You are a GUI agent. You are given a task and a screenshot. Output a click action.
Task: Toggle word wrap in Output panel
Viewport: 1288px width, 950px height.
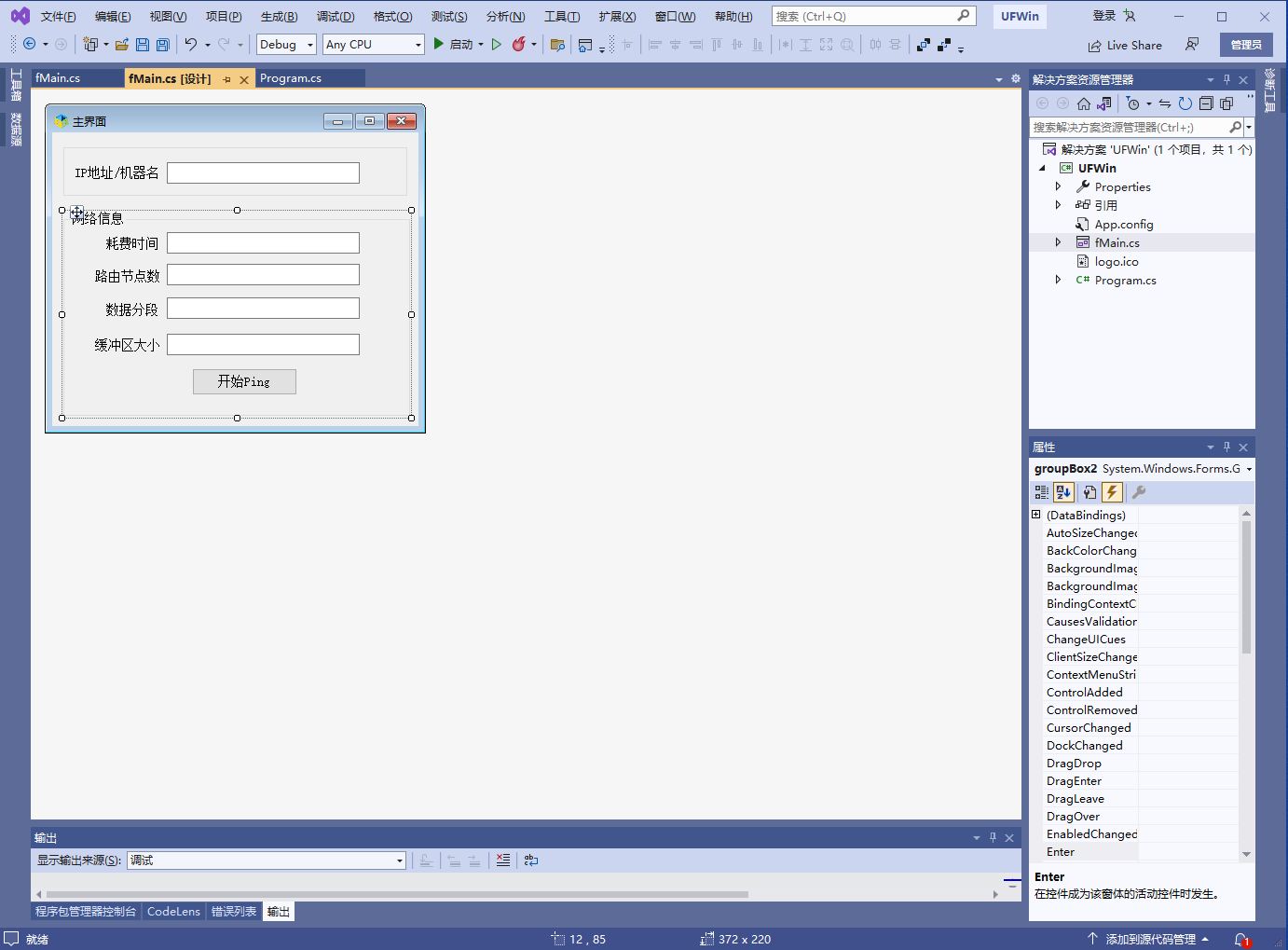pyautogui.click(x=531, y=861)
